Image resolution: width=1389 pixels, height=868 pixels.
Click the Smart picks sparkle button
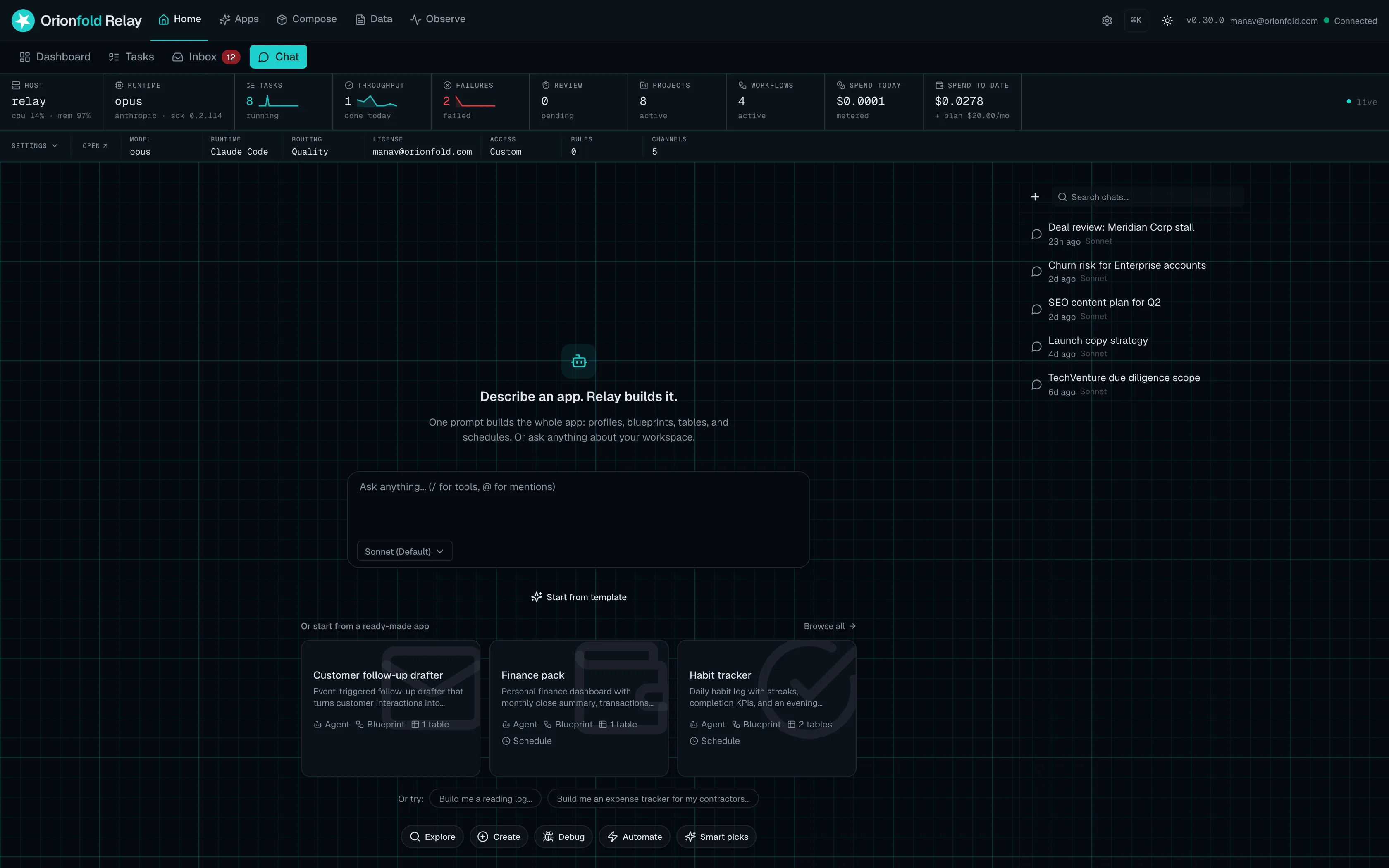pos(716,837)
